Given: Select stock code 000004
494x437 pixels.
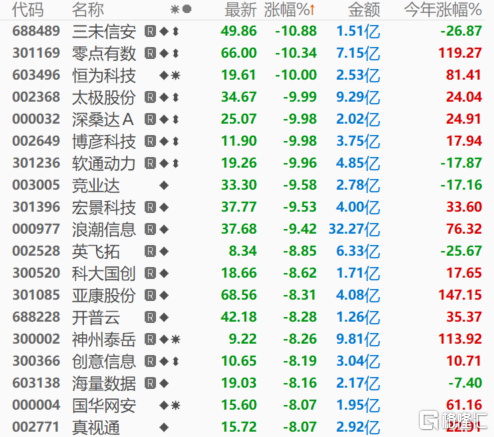Looking at the screenshot, I should pyautogui.click(x=36, y=405).
